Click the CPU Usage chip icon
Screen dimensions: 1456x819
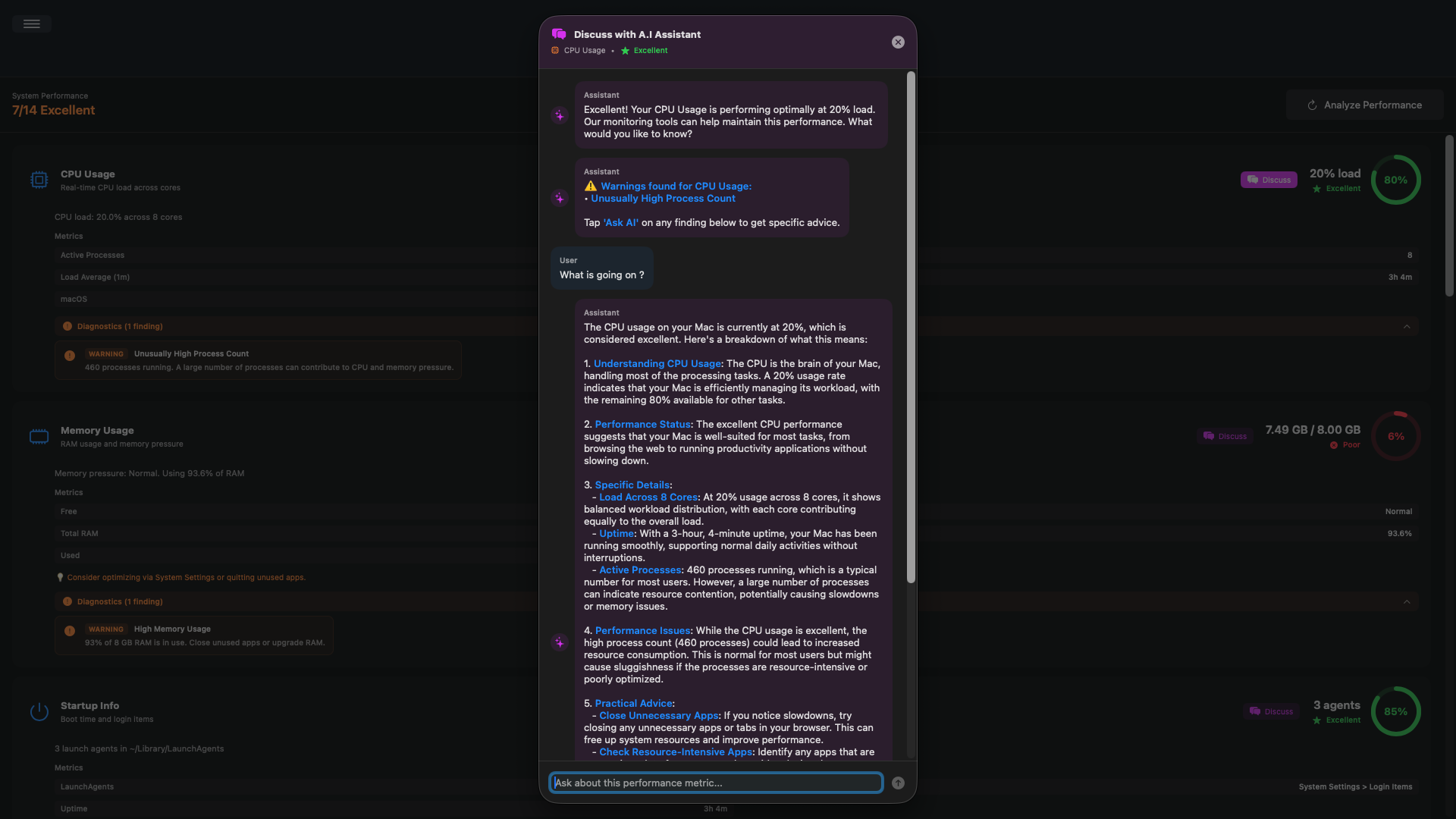coord(39,180)
